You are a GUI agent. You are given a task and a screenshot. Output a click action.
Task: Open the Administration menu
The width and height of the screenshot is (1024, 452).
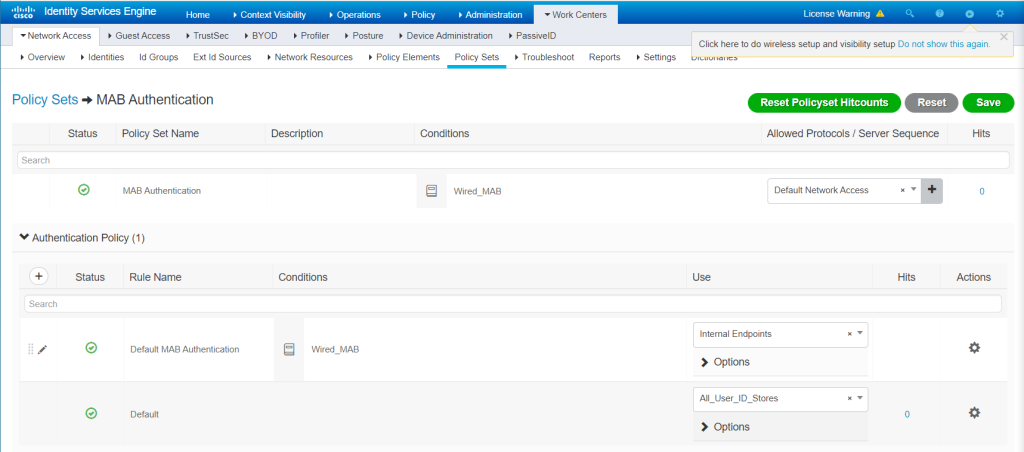pyautogui.click(x=490, y=14)
